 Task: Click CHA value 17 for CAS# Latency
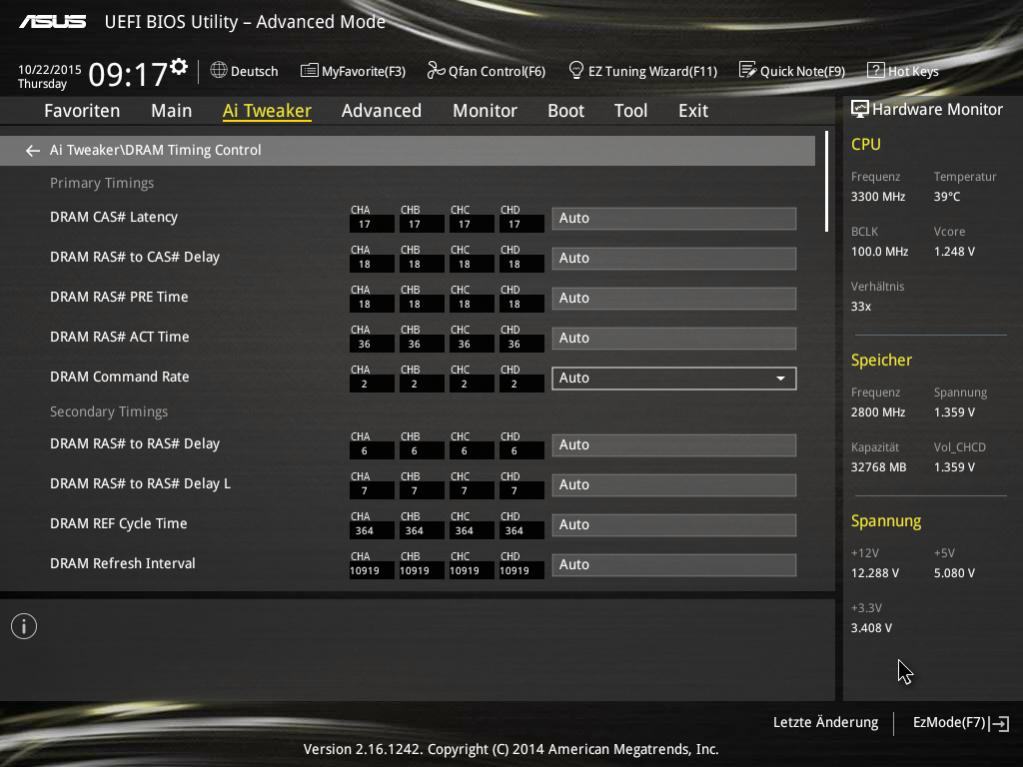pos(371,224)
